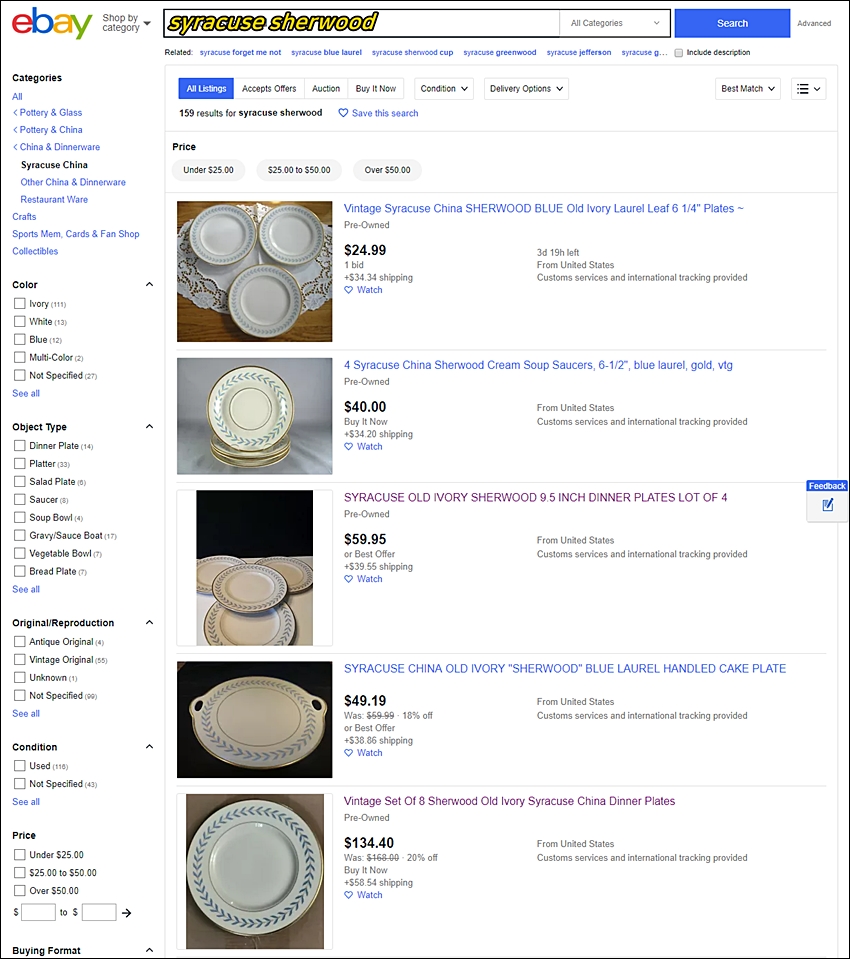Click the blue Search button
850x959 pixels.
[x=733, y=23]
